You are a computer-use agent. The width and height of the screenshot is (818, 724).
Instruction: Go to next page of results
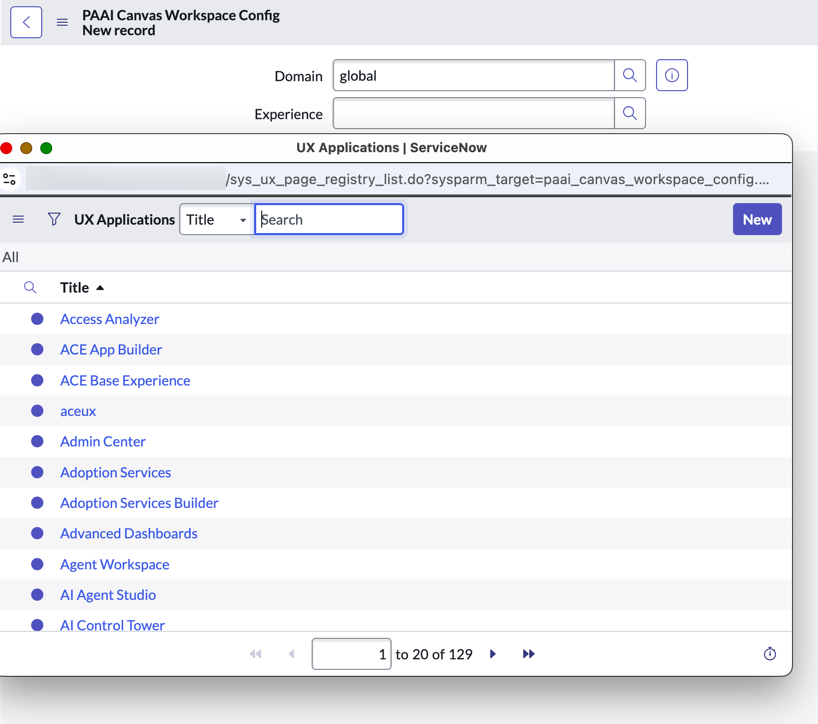tap(493, 654)
